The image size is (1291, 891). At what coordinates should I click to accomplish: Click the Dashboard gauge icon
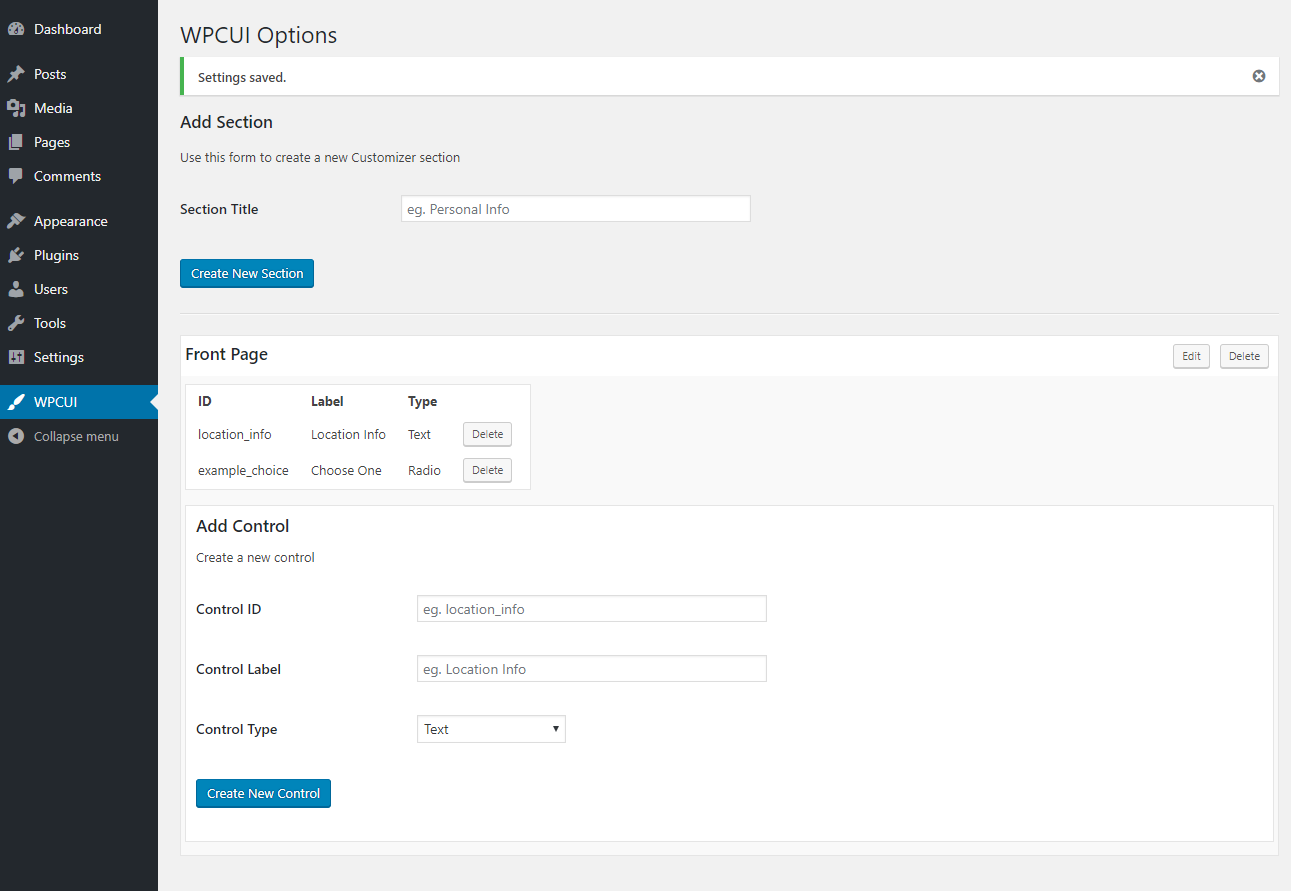(16, 29)
